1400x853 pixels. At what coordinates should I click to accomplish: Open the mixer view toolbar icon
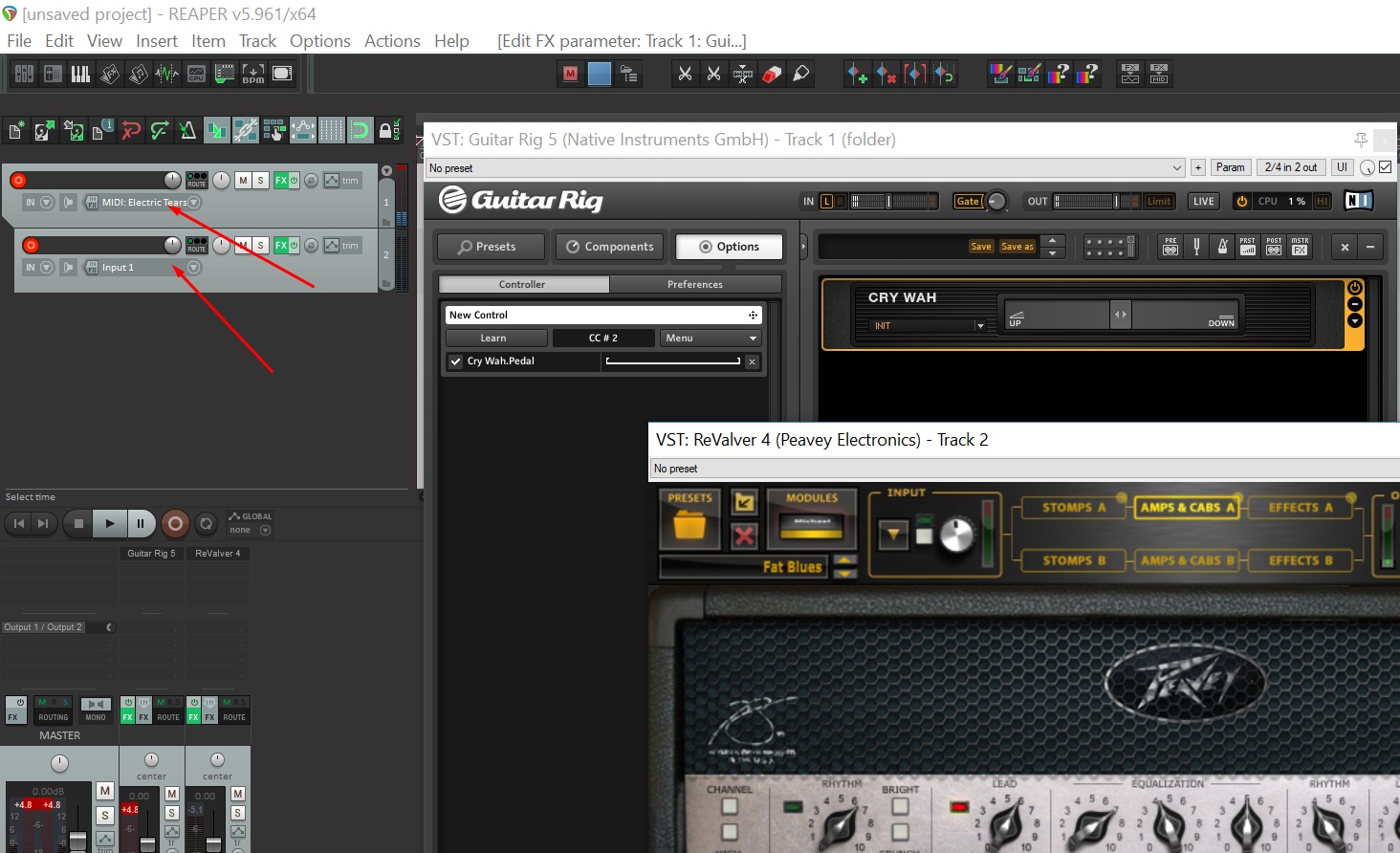click(24, 74)
